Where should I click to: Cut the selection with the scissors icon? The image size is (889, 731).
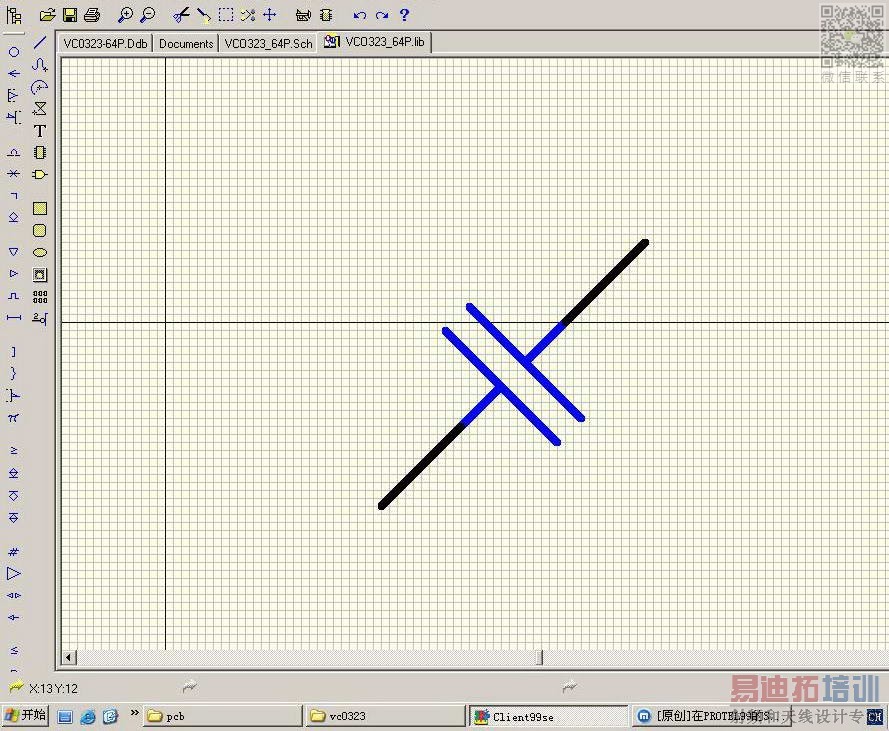coord(181,15)
